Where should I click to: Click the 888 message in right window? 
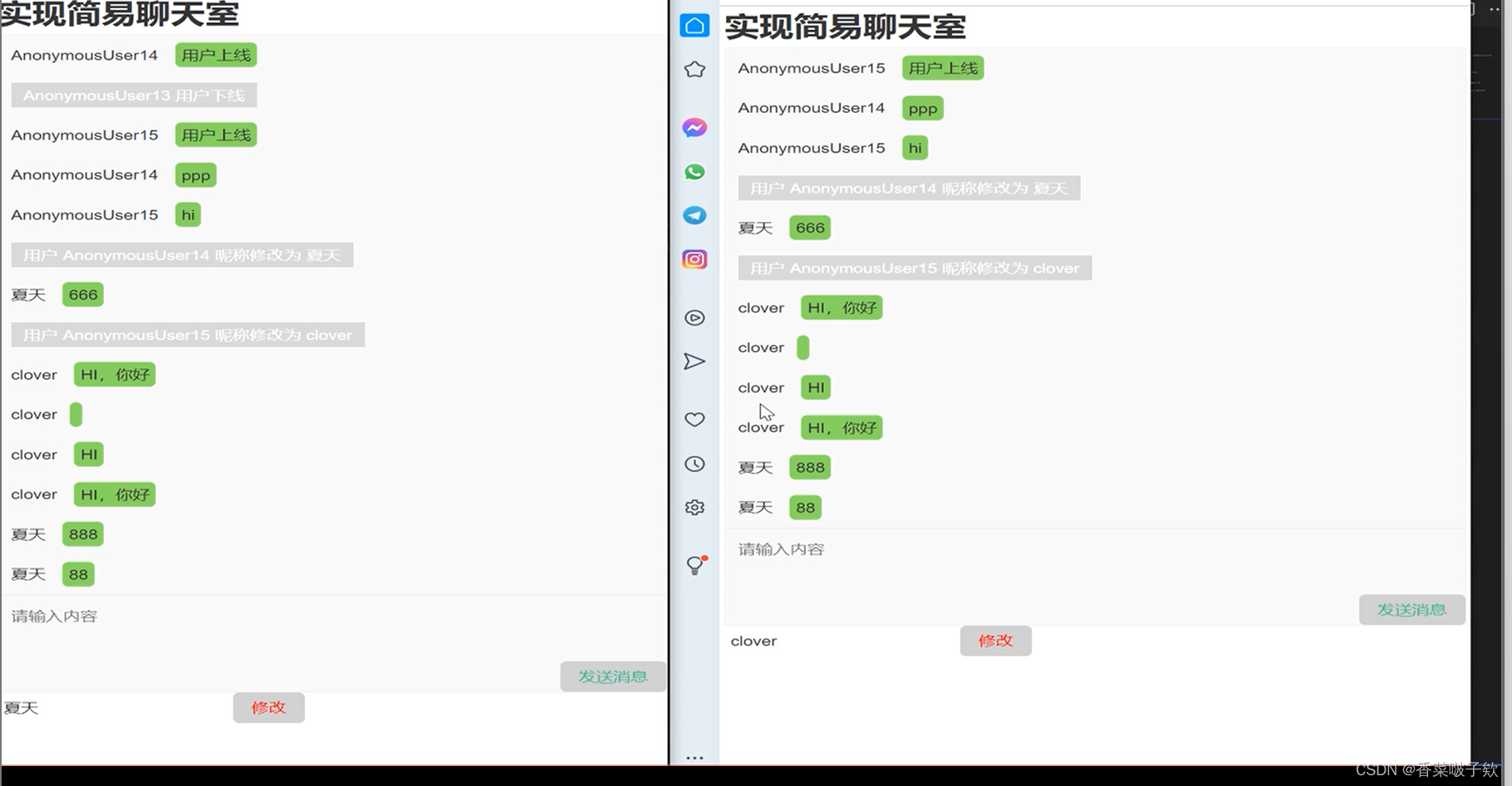pos(810,467)
